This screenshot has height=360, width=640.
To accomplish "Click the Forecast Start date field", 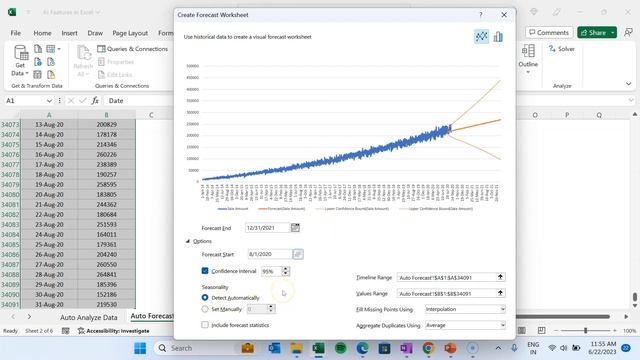I will coord(270,254).
